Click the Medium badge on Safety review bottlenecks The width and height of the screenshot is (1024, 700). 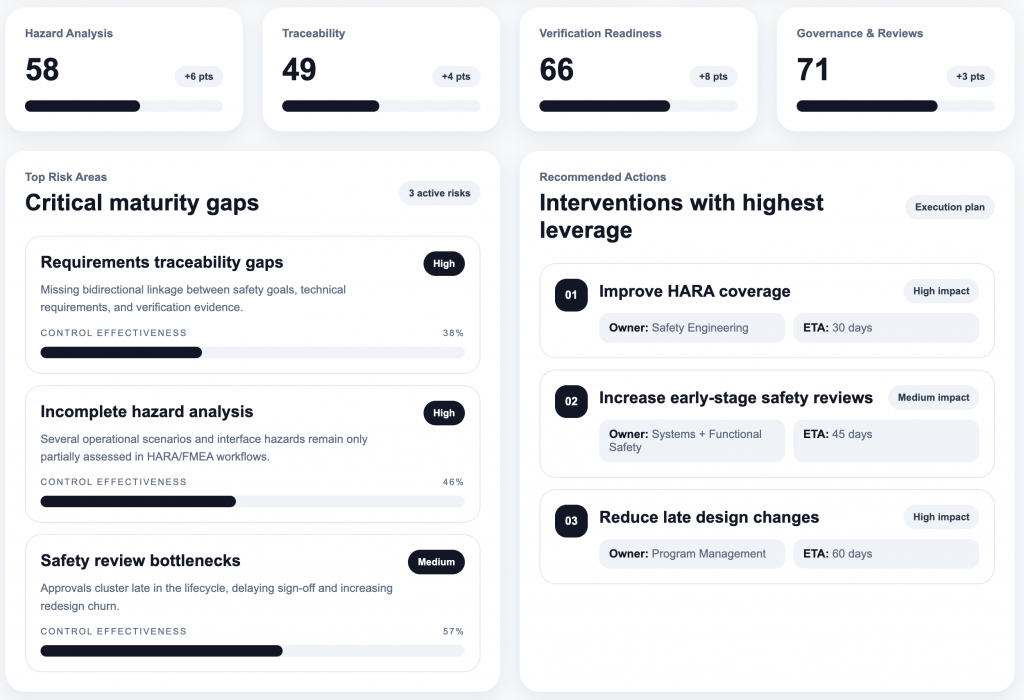point(436,562)
